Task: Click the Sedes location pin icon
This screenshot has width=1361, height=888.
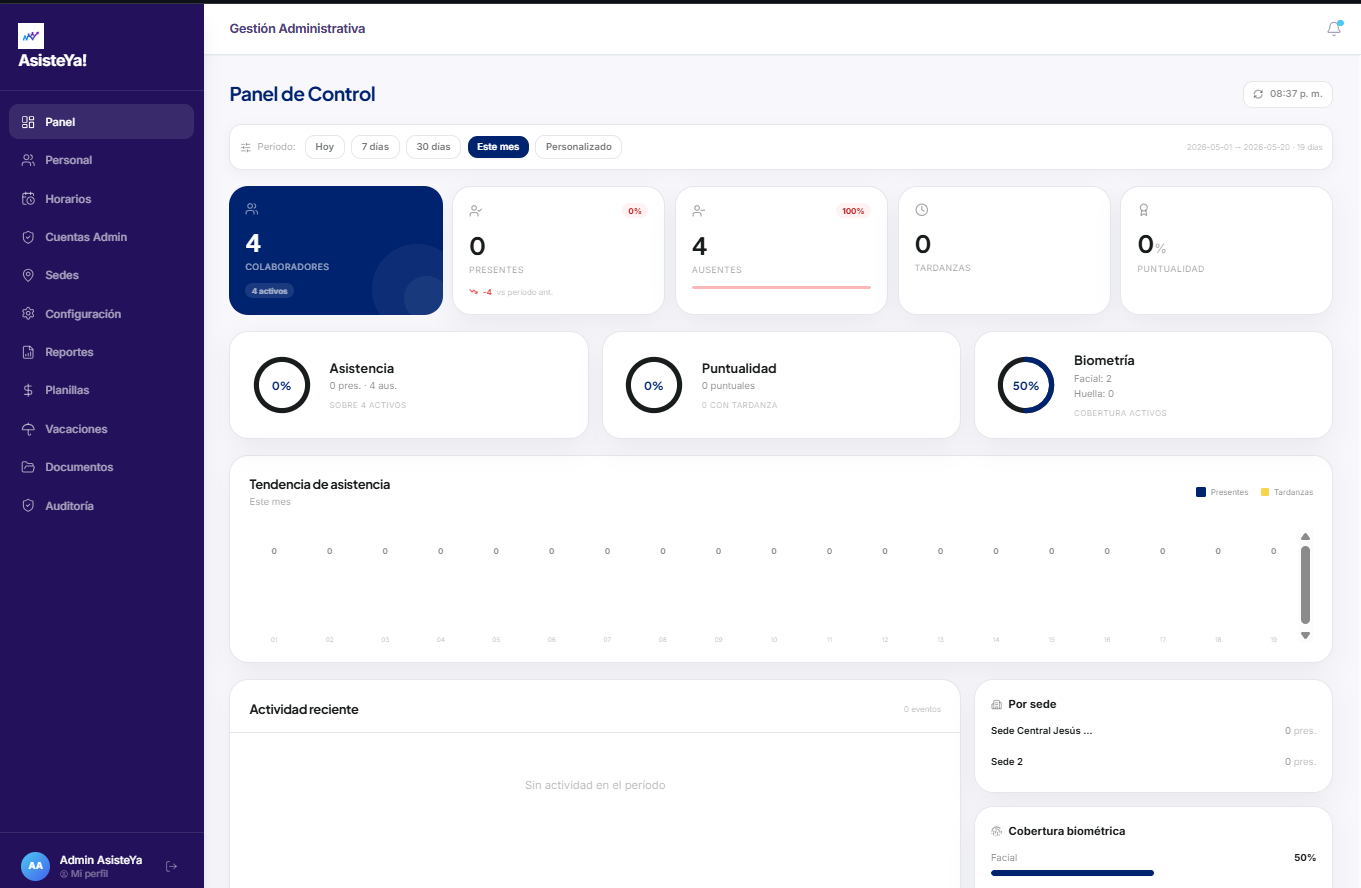Action: point(28,275)
